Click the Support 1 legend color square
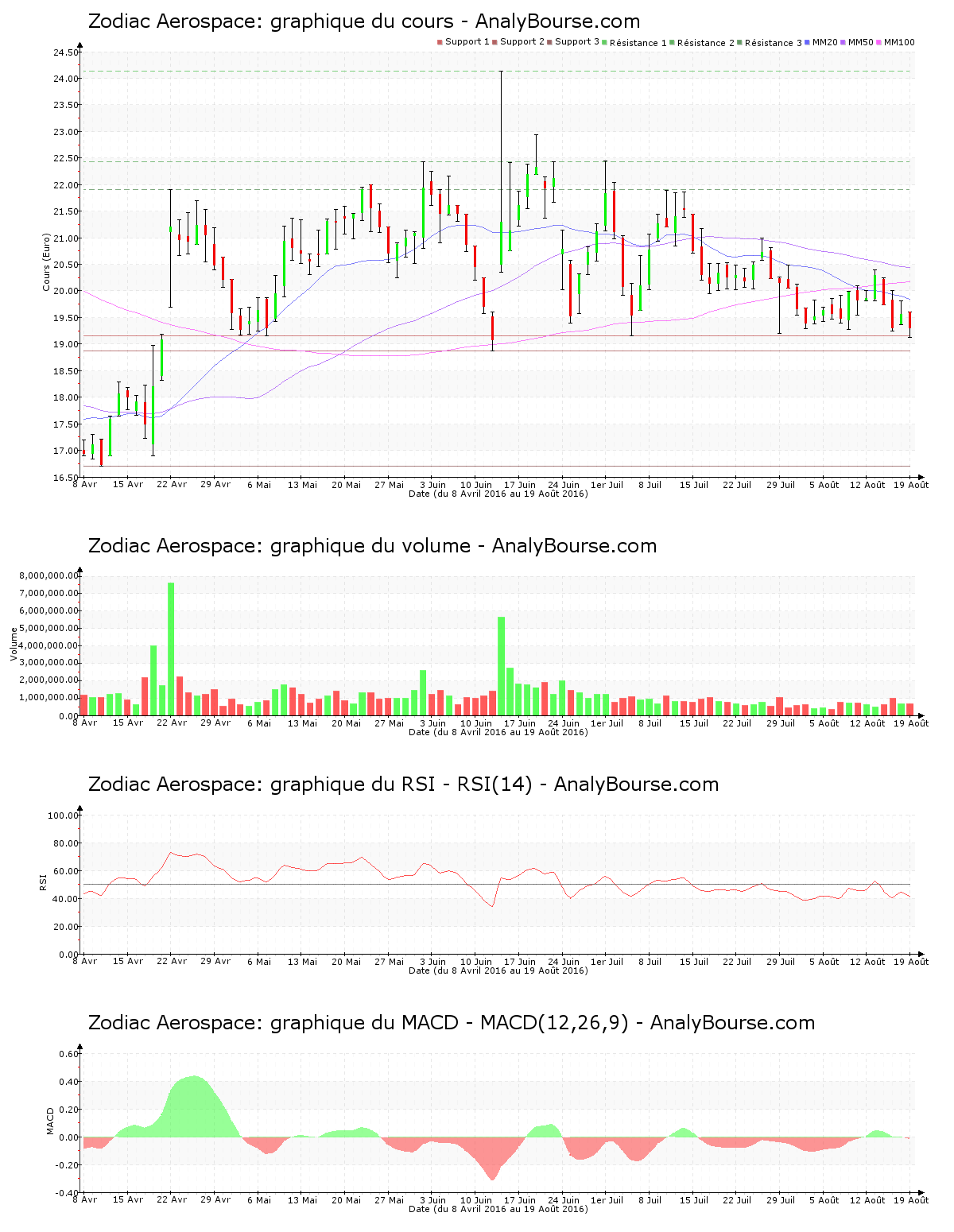The width and height of the screenshot is (954, 1232). (x=440, y=42)
